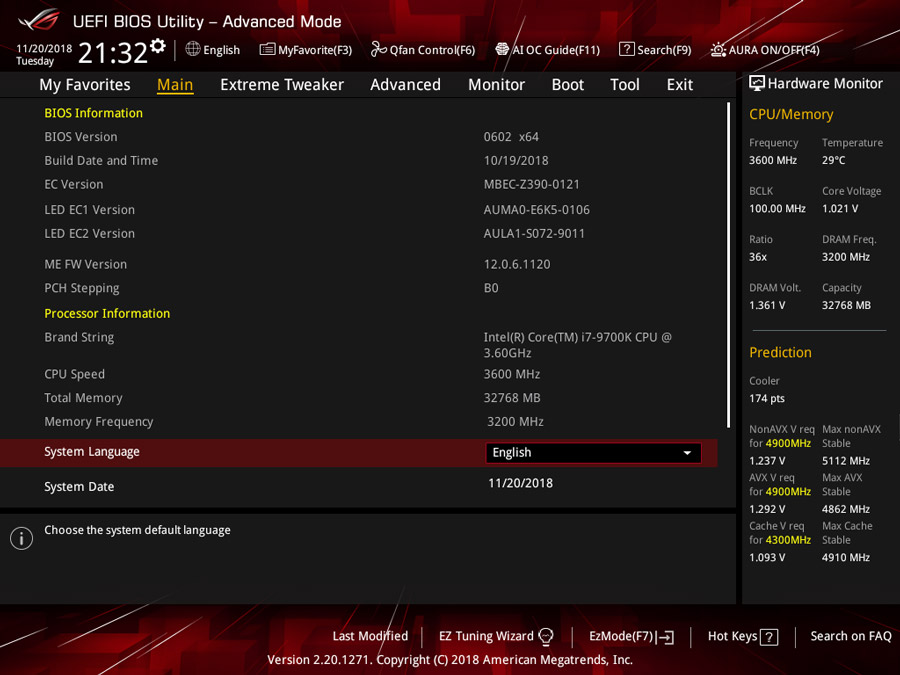The height and width of the screenshot is (675, 900).
Task: Click the MyFavorite list icon
Action: click(x=267, y=49)
